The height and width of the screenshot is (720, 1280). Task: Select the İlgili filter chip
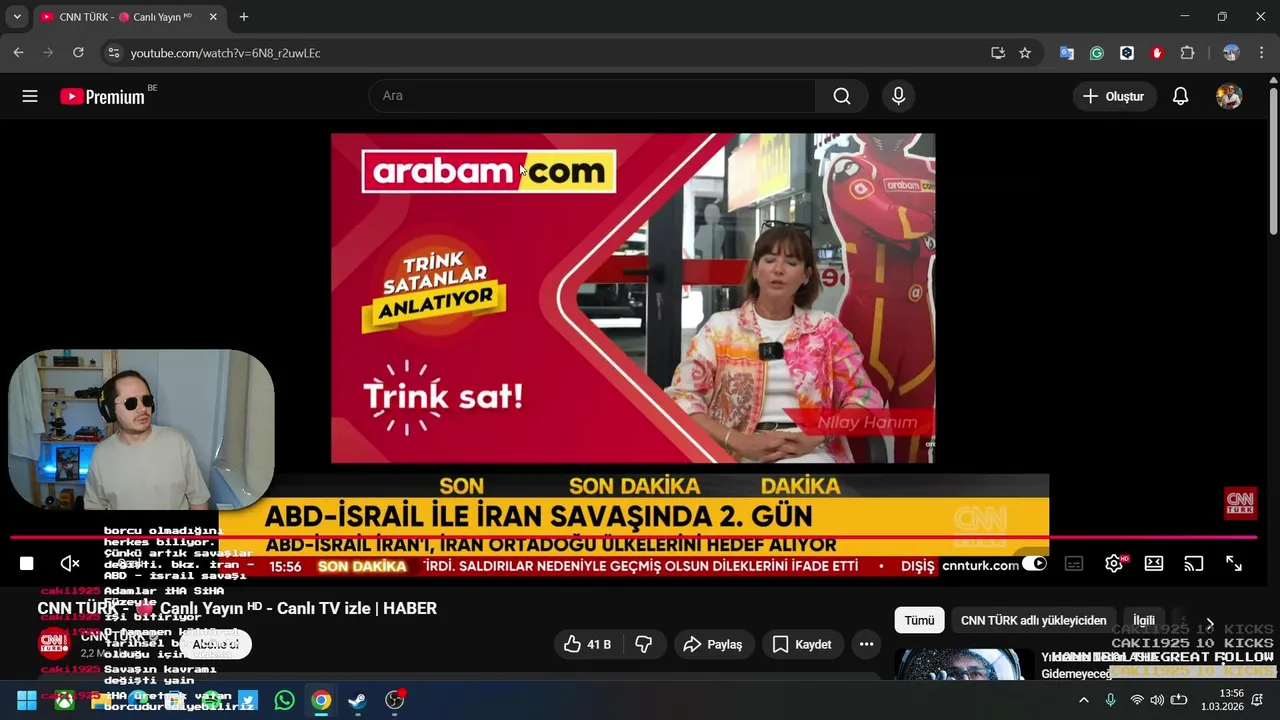1143,620
